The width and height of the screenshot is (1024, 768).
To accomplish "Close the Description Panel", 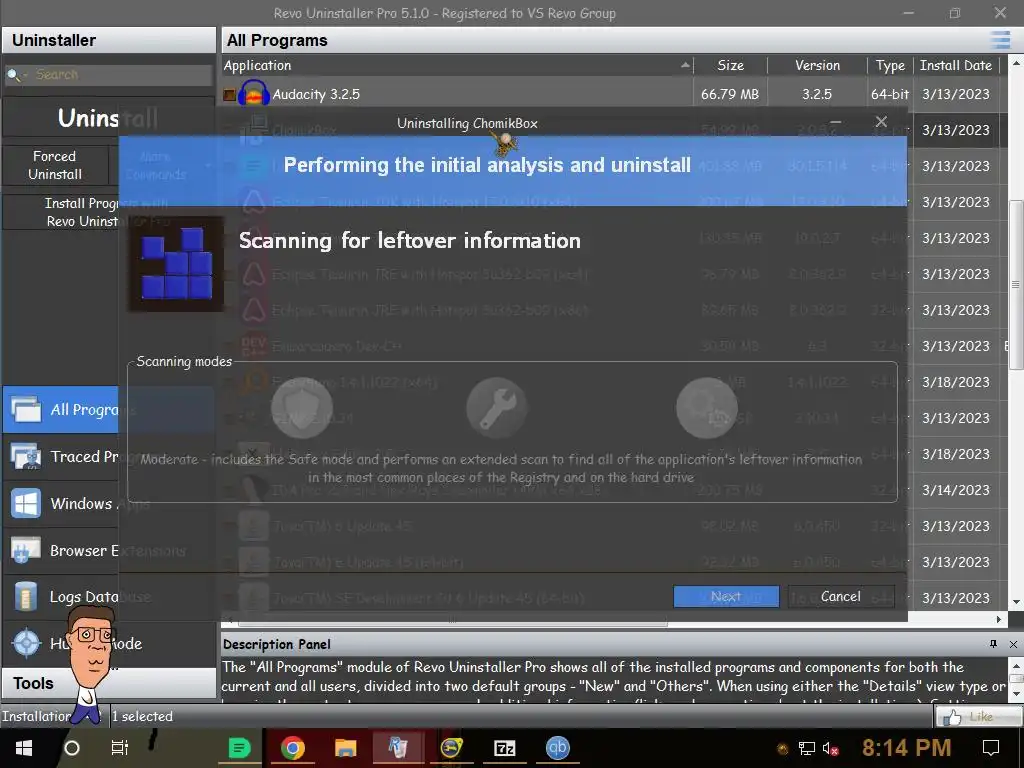I will coord(1013,644).
